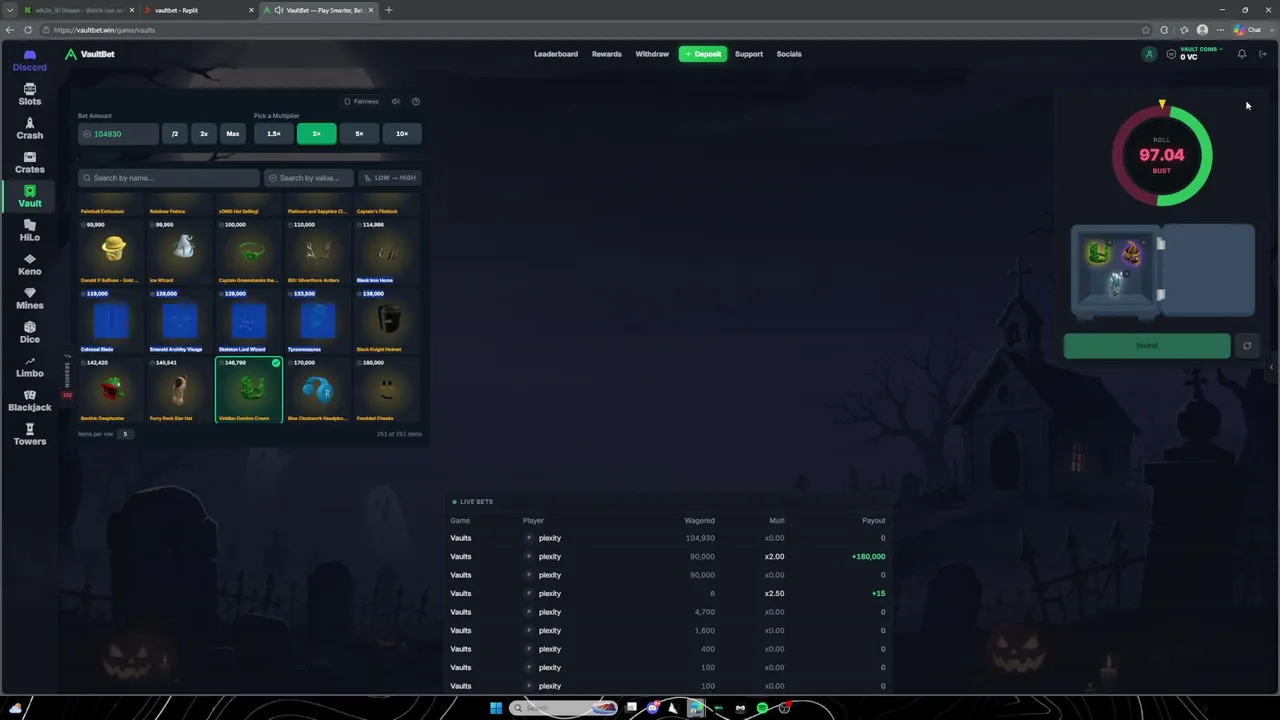This screenshot has width=1280, height=720.
Task: Select the Benthic Deephunter item
Action: tap(111, 389)
